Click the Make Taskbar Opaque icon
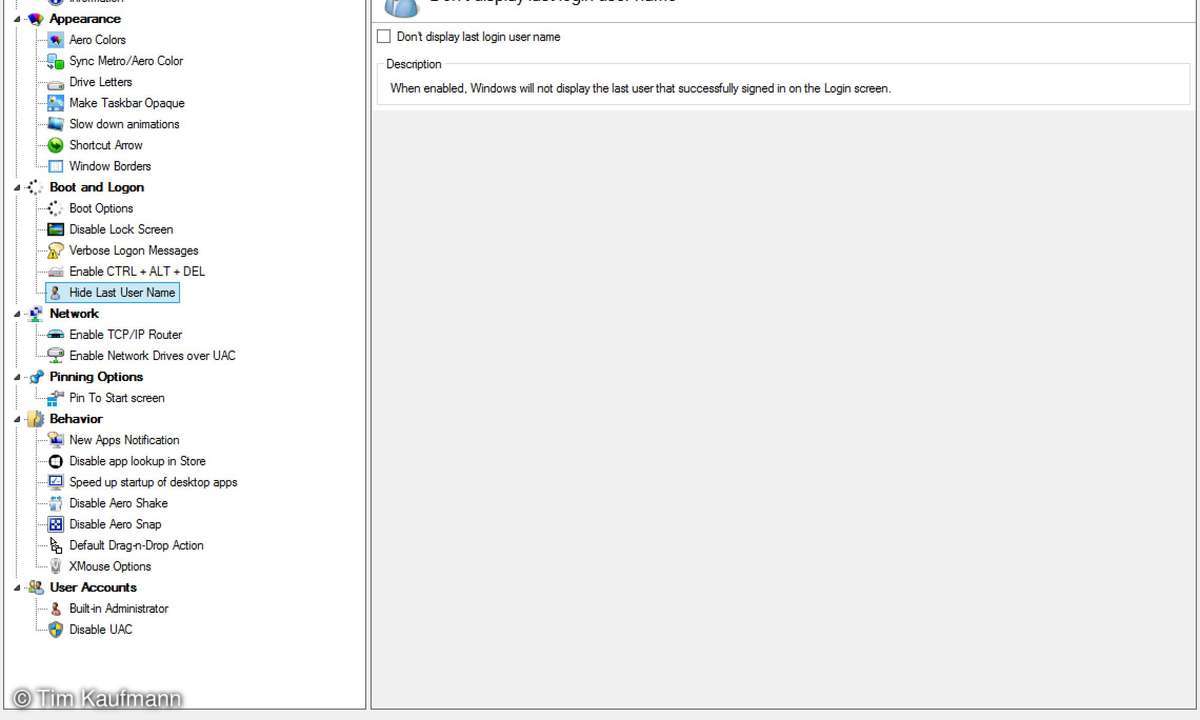Viewport: 1200px width, 720px height. point(56,103)
